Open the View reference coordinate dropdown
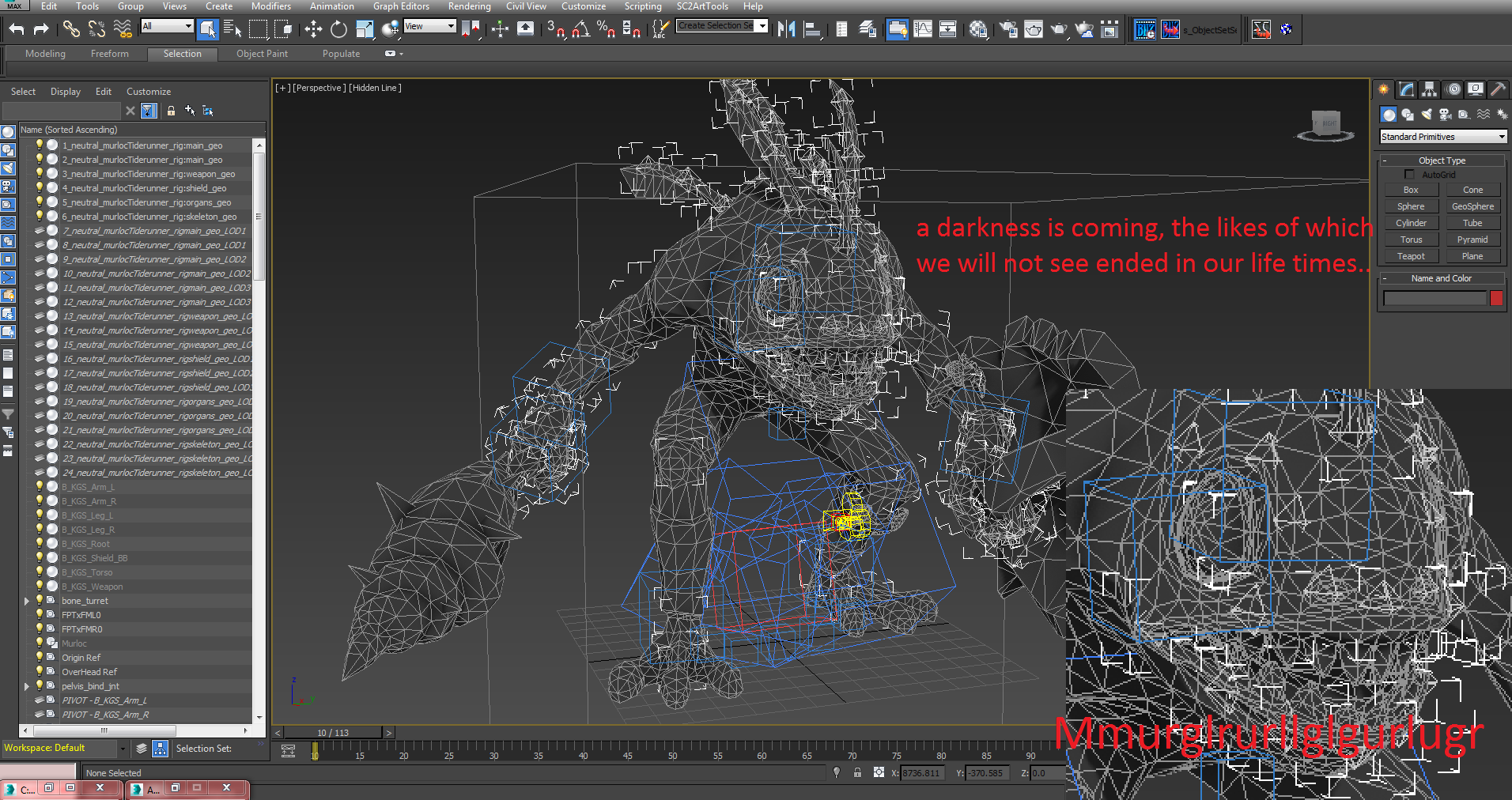 point(429,26)
